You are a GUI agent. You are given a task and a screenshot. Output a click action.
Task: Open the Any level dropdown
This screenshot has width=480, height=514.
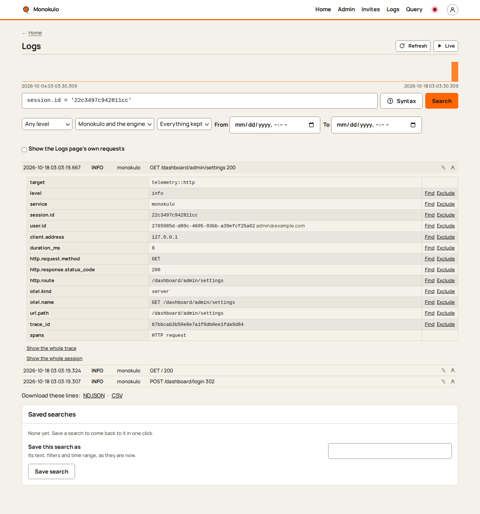(x=47, y=124)
